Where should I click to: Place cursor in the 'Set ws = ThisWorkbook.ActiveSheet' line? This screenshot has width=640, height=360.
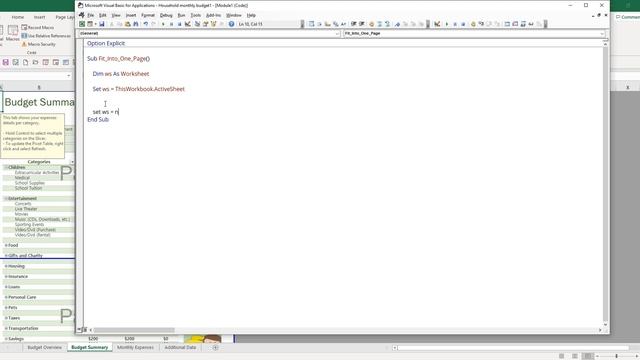[138, 89]
